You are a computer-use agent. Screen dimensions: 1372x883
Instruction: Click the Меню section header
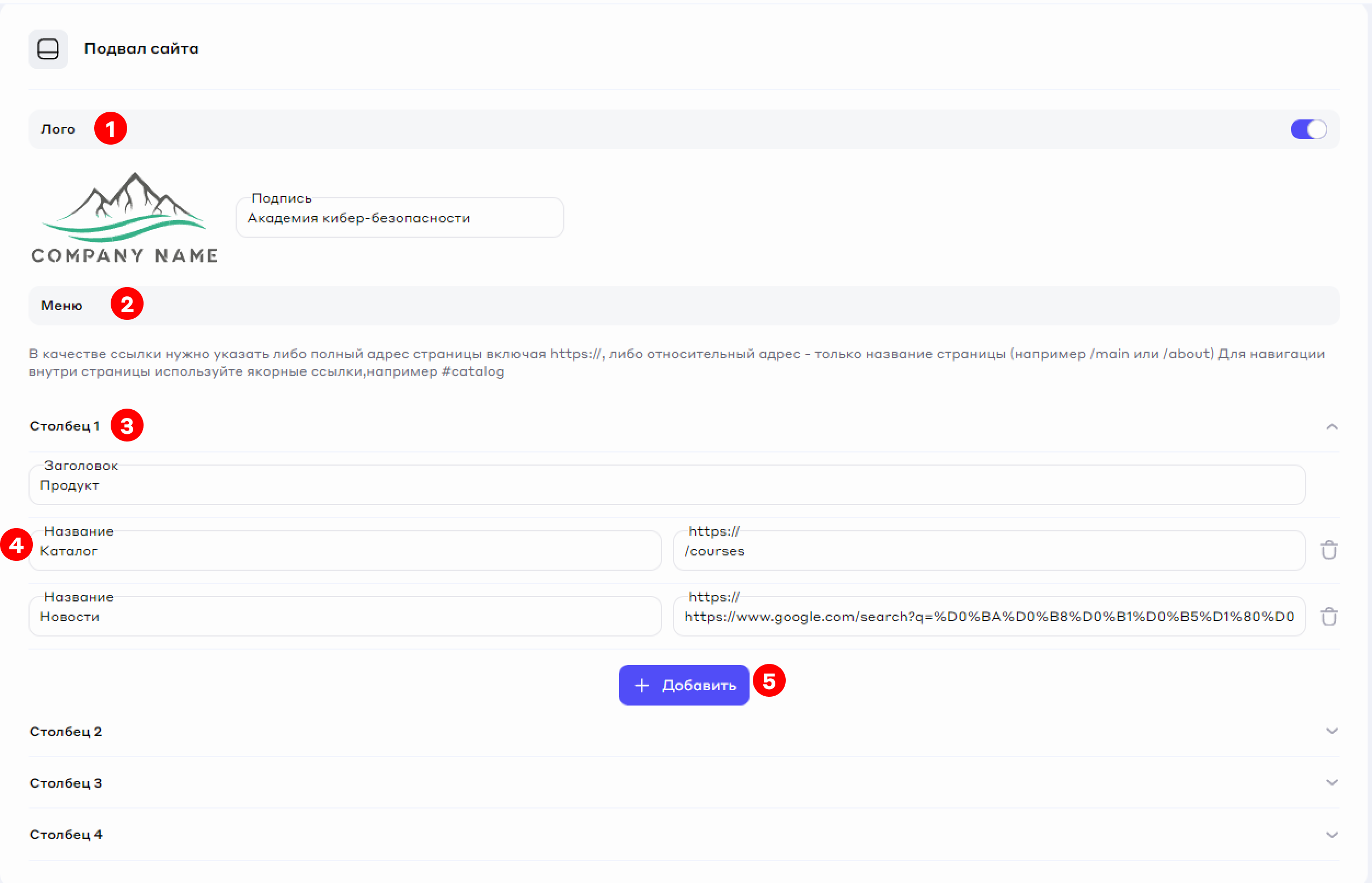pos(62,306)
